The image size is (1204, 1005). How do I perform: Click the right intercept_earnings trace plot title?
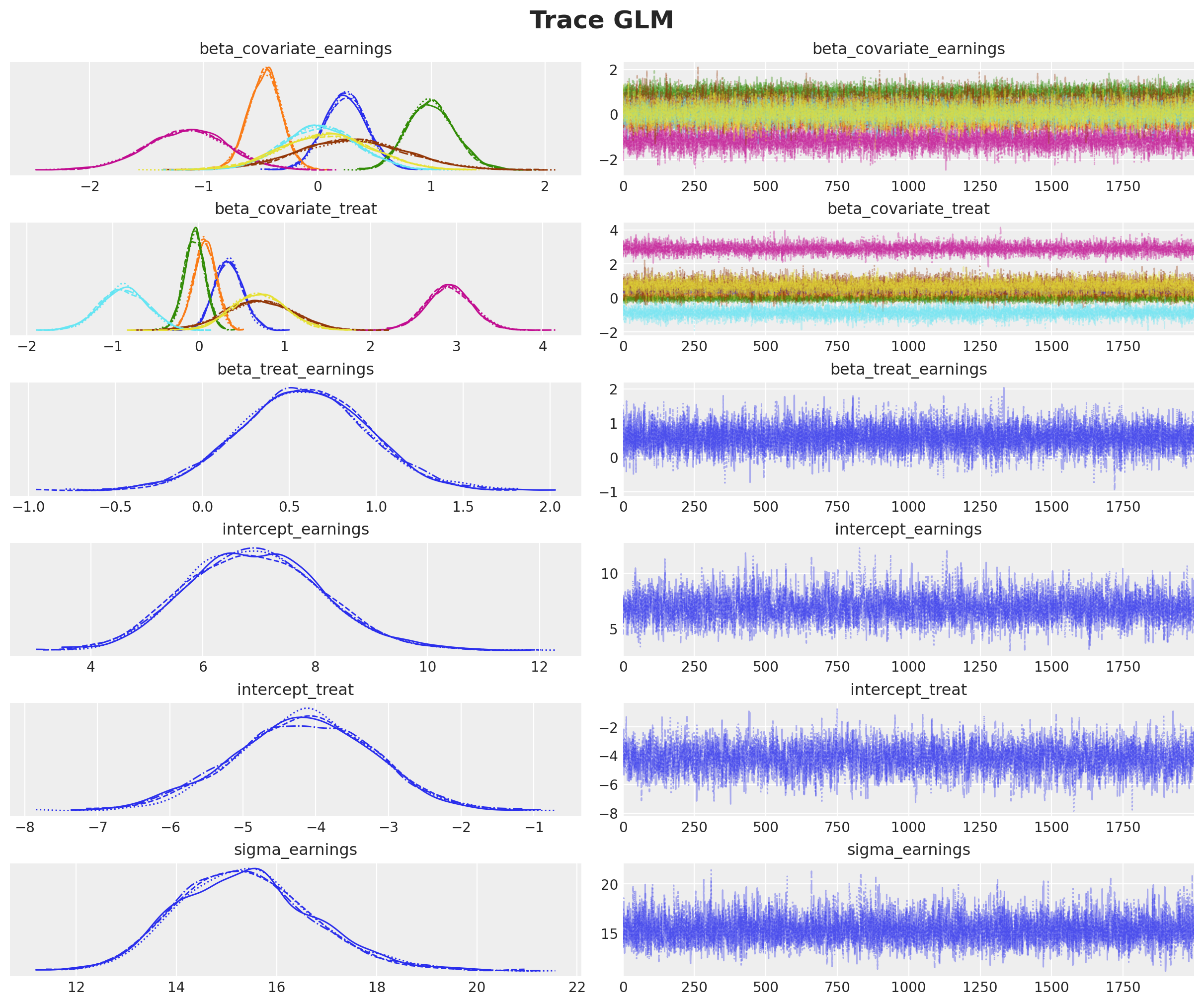pyautogui.click(x=908, y=529)
